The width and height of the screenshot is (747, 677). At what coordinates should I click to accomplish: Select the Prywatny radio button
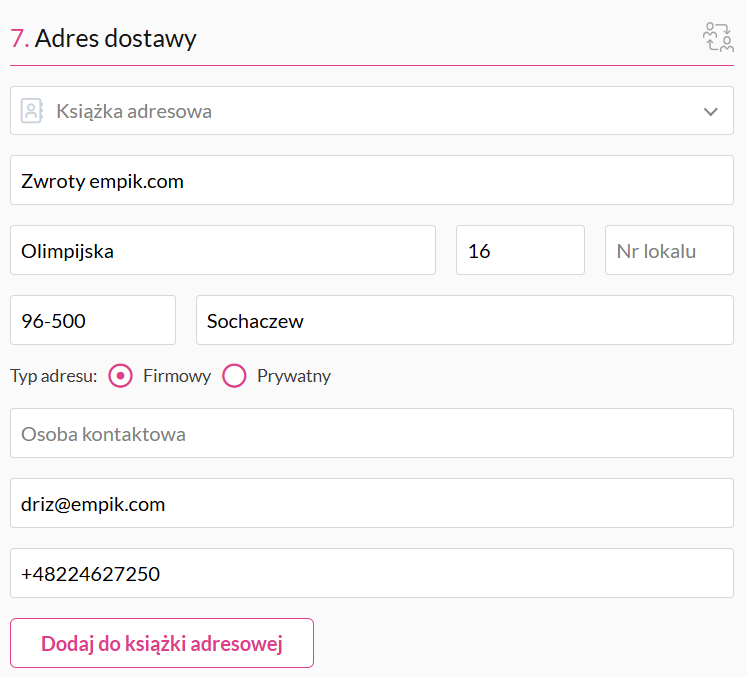pos(234,376)
